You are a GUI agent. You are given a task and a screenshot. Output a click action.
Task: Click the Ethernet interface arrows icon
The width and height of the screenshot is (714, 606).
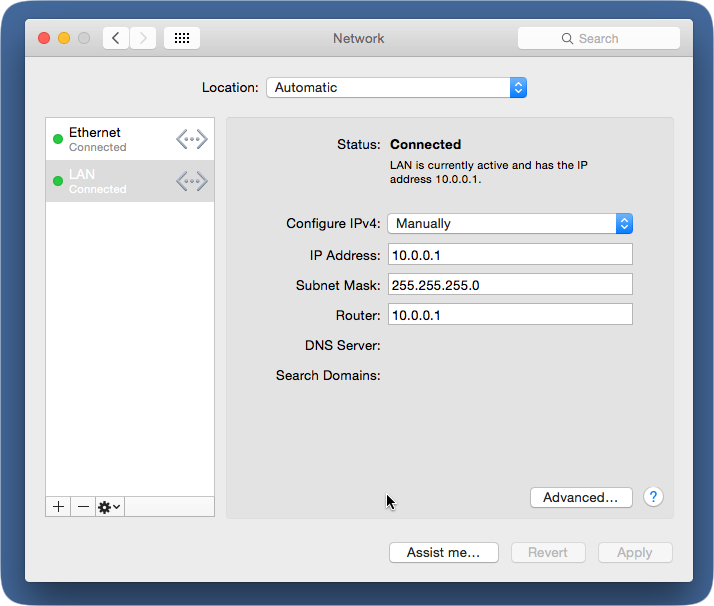tap(192, 139)
